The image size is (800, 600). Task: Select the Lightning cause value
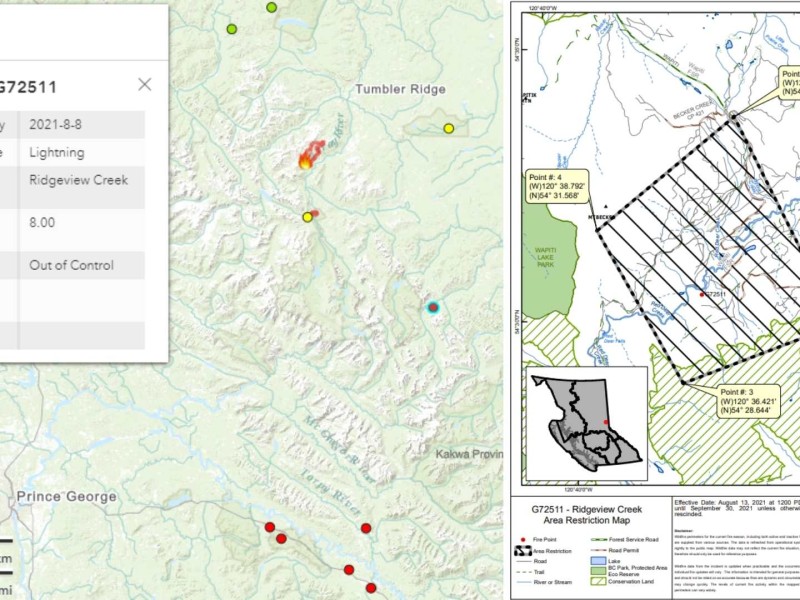[x=57, y=153]
